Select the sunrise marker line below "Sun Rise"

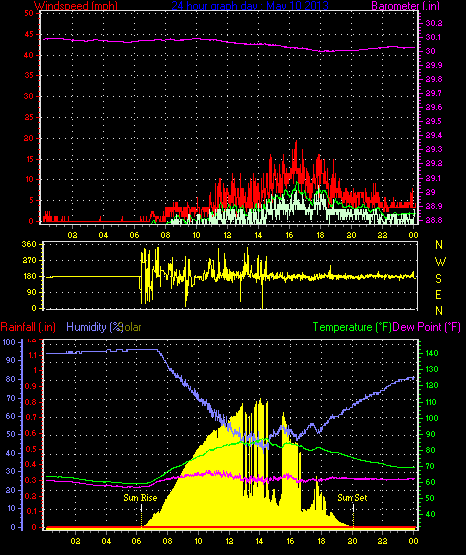pos(142,515)
